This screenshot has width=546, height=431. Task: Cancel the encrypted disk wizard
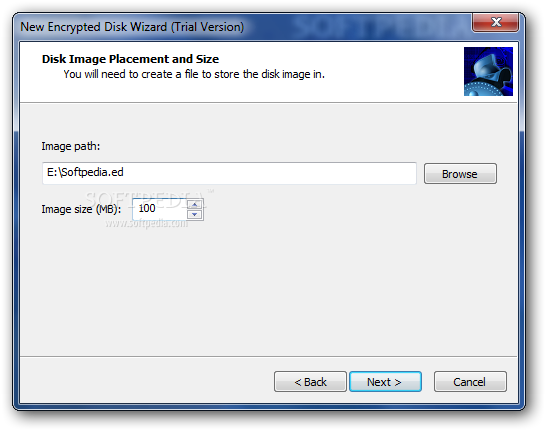point(470,382)
